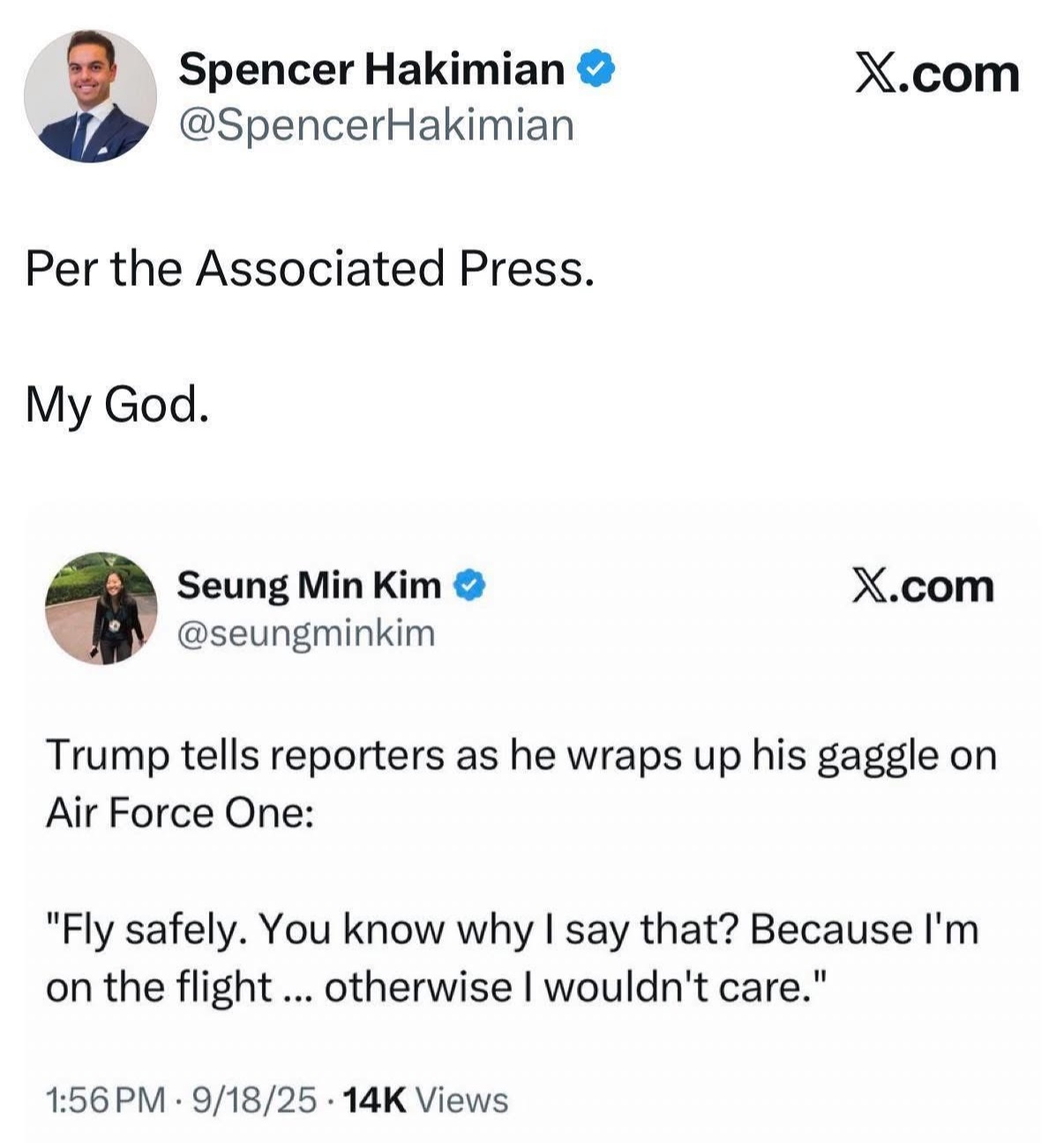This screenshot has height=1143, width=1064.
Task: Open the @seungminkim handle
Action: tap(306, 633)
